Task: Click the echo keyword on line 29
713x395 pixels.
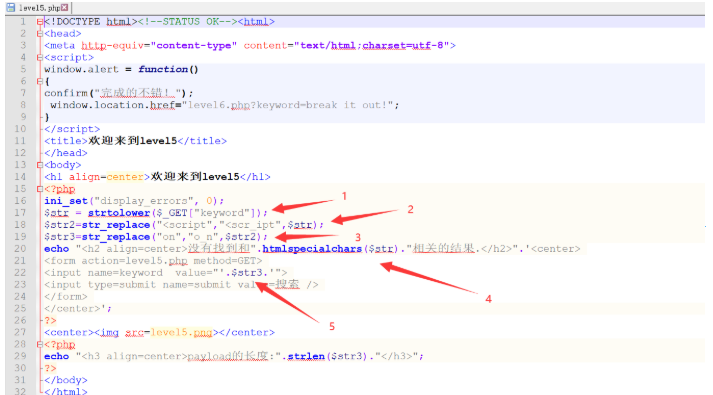Action: point(56,356)
